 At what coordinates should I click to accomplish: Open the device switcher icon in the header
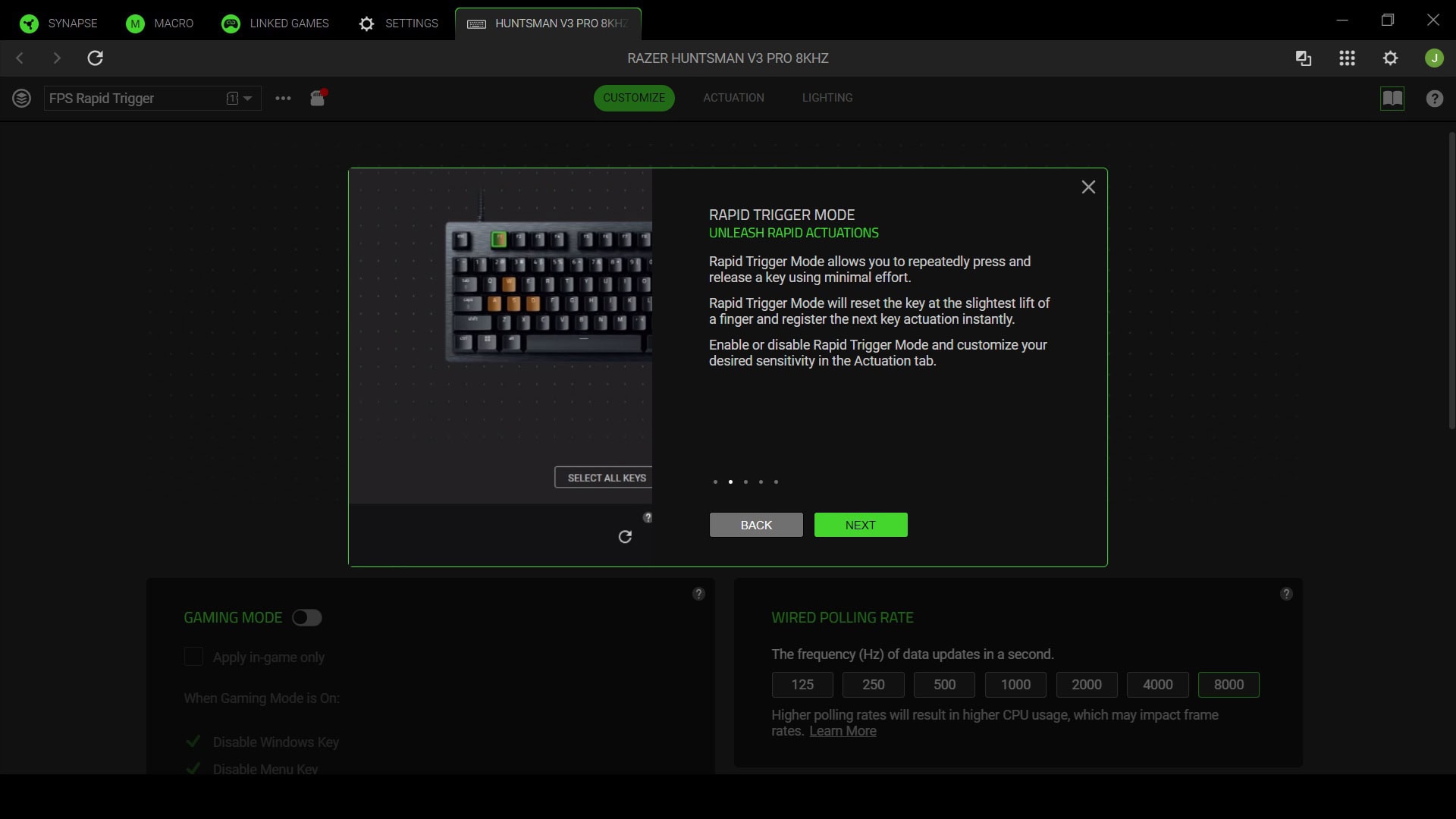point(1303,58)
